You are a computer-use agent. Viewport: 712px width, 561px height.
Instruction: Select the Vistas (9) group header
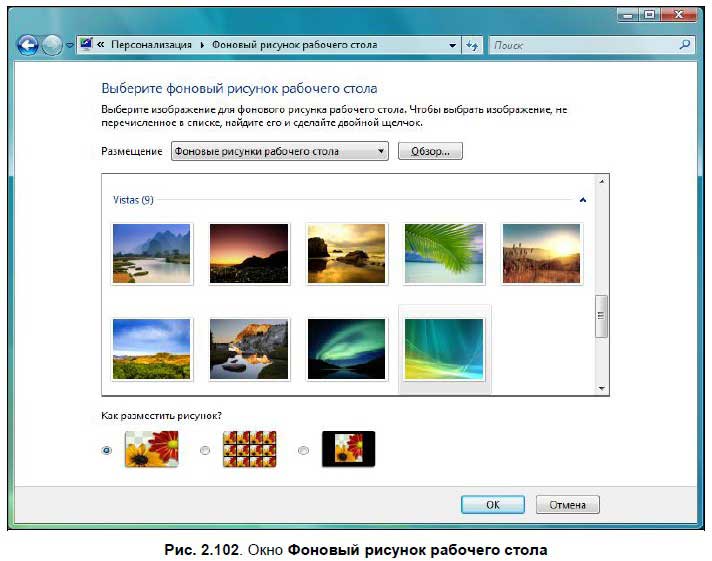click(x=133, y=200)
